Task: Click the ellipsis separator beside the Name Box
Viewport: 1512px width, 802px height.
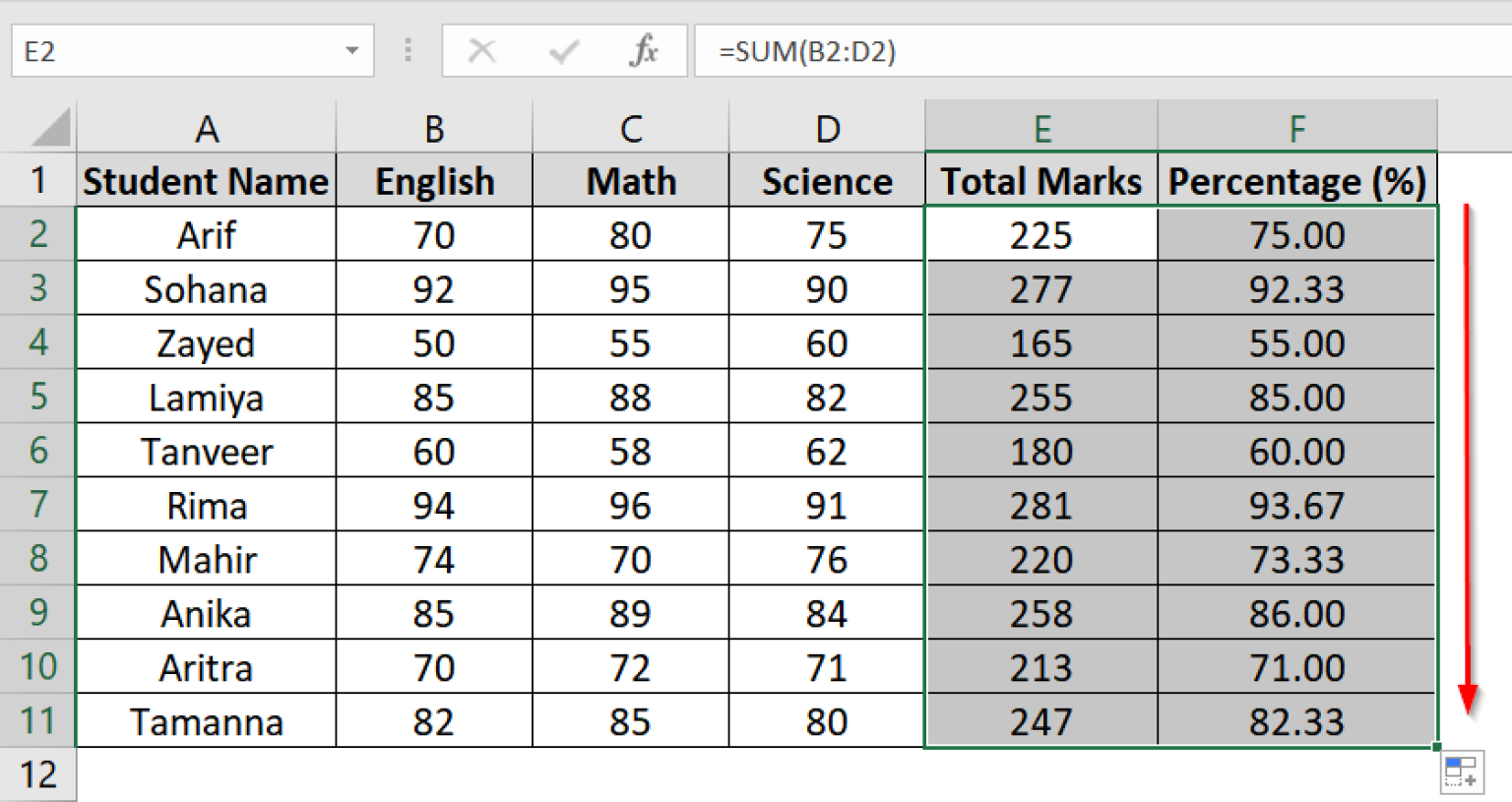Action: coord(408,50)
